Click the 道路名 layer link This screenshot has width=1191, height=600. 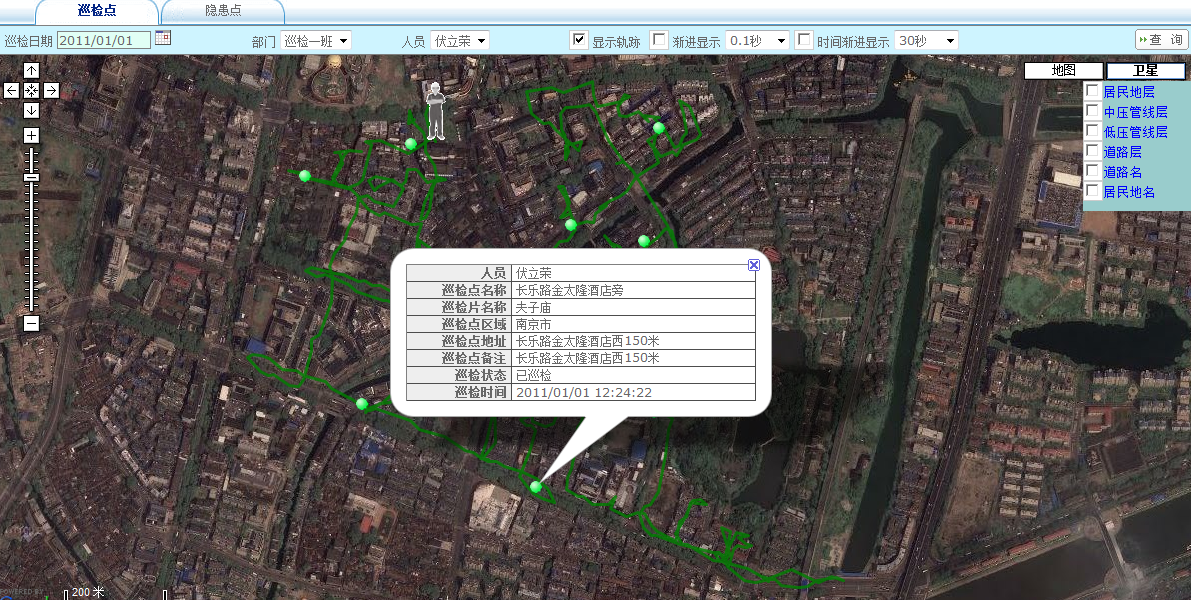tap(1123, 172)
